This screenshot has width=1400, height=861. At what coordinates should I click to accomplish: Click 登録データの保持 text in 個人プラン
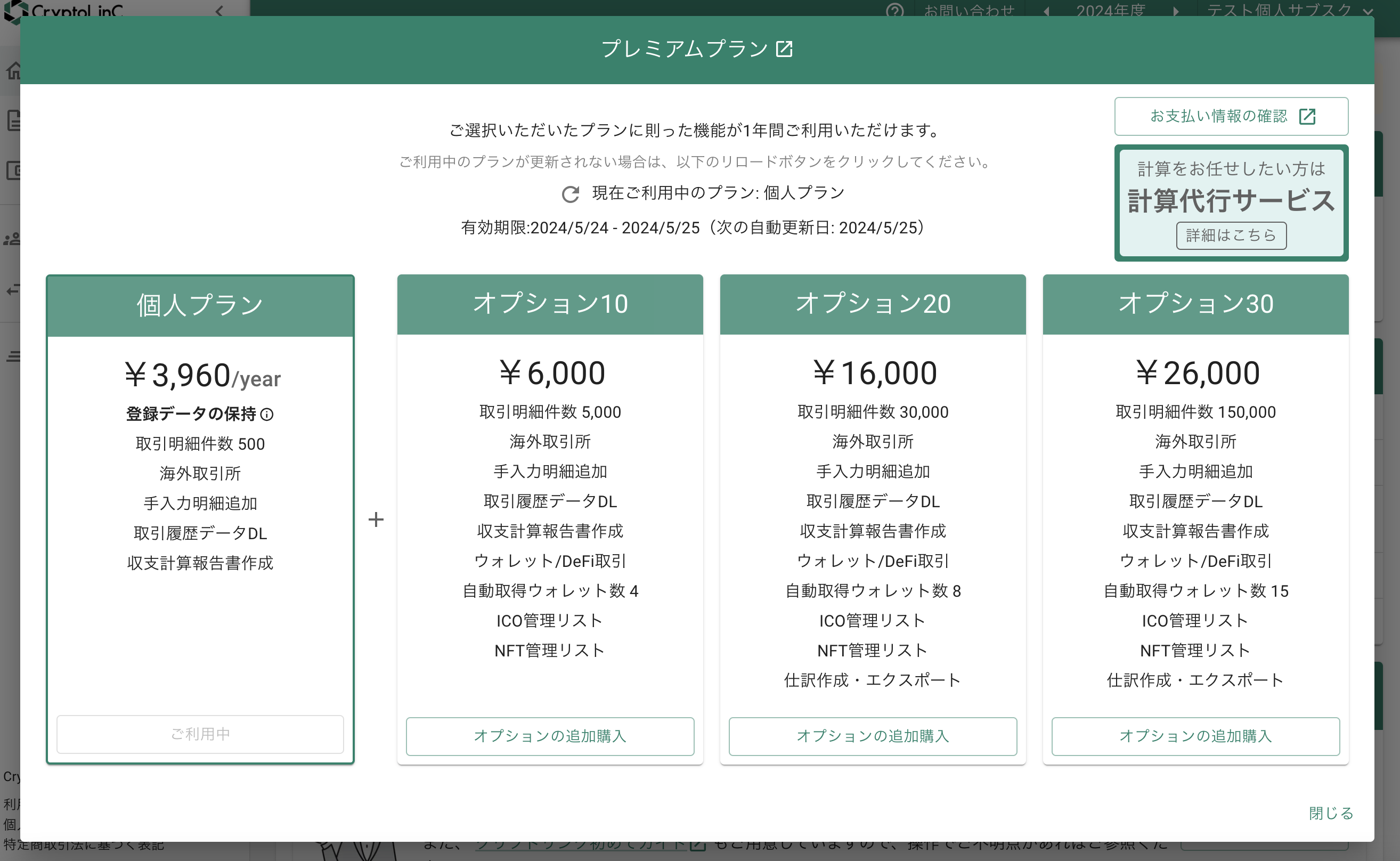click(x=191, y=414)
